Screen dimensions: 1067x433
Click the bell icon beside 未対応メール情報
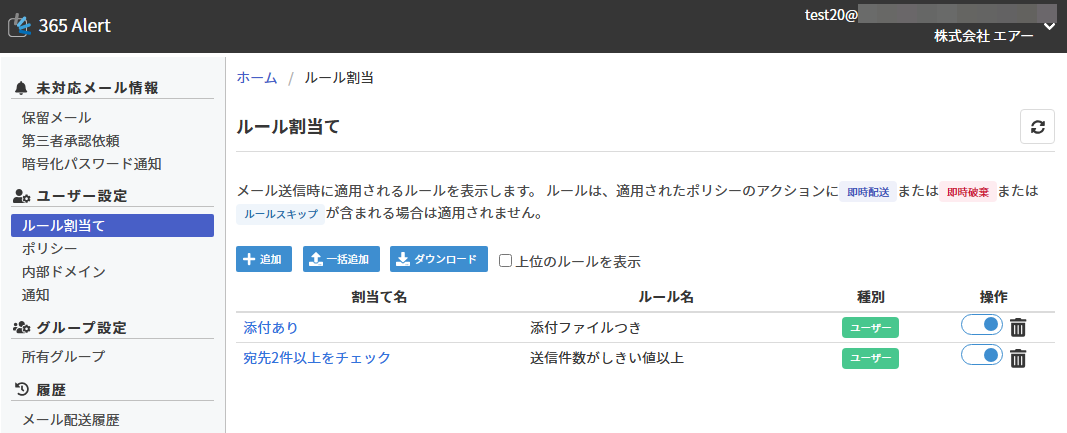22,88
